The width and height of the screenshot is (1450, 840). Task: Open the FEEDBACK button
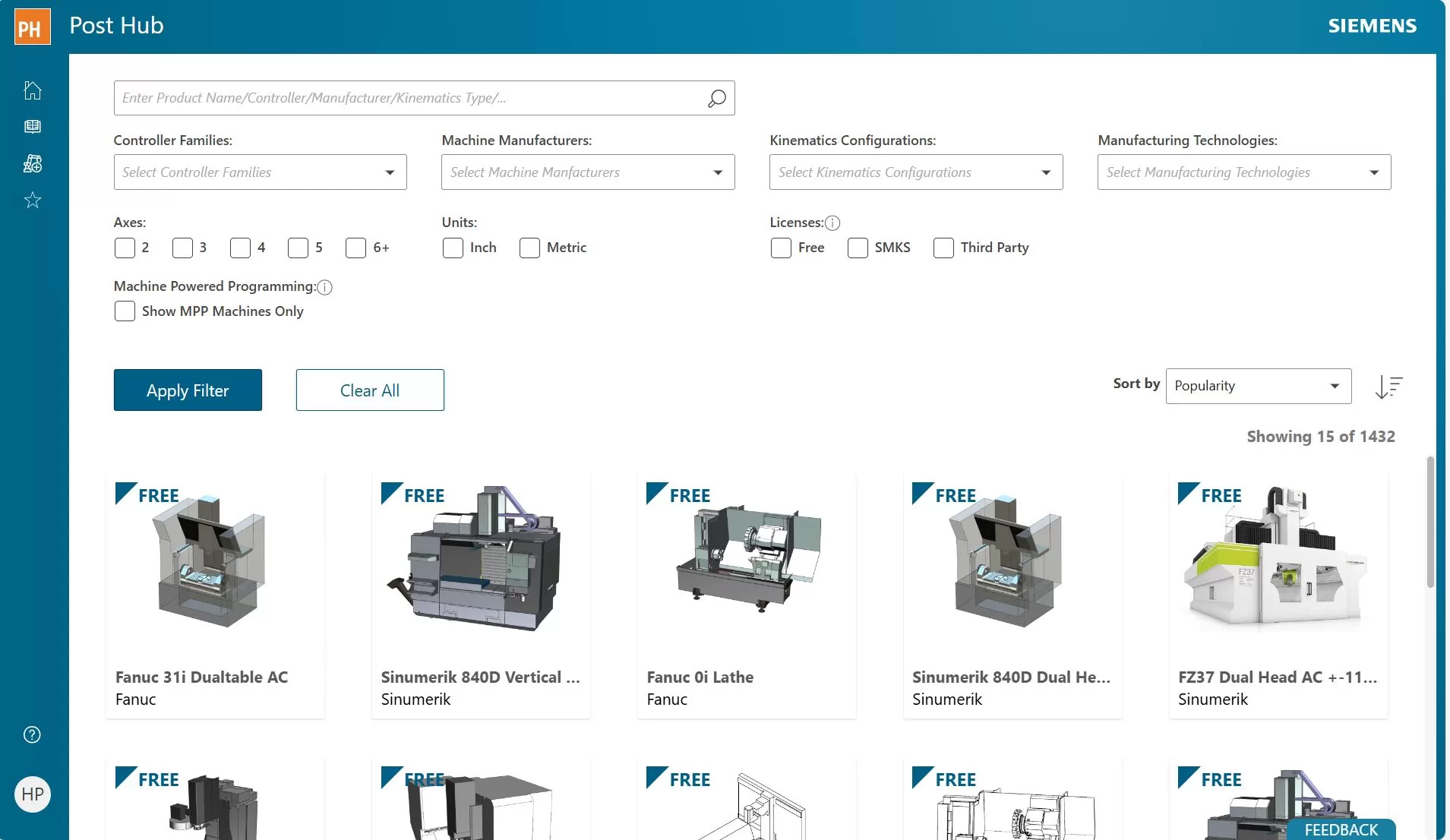(1341, 829)
